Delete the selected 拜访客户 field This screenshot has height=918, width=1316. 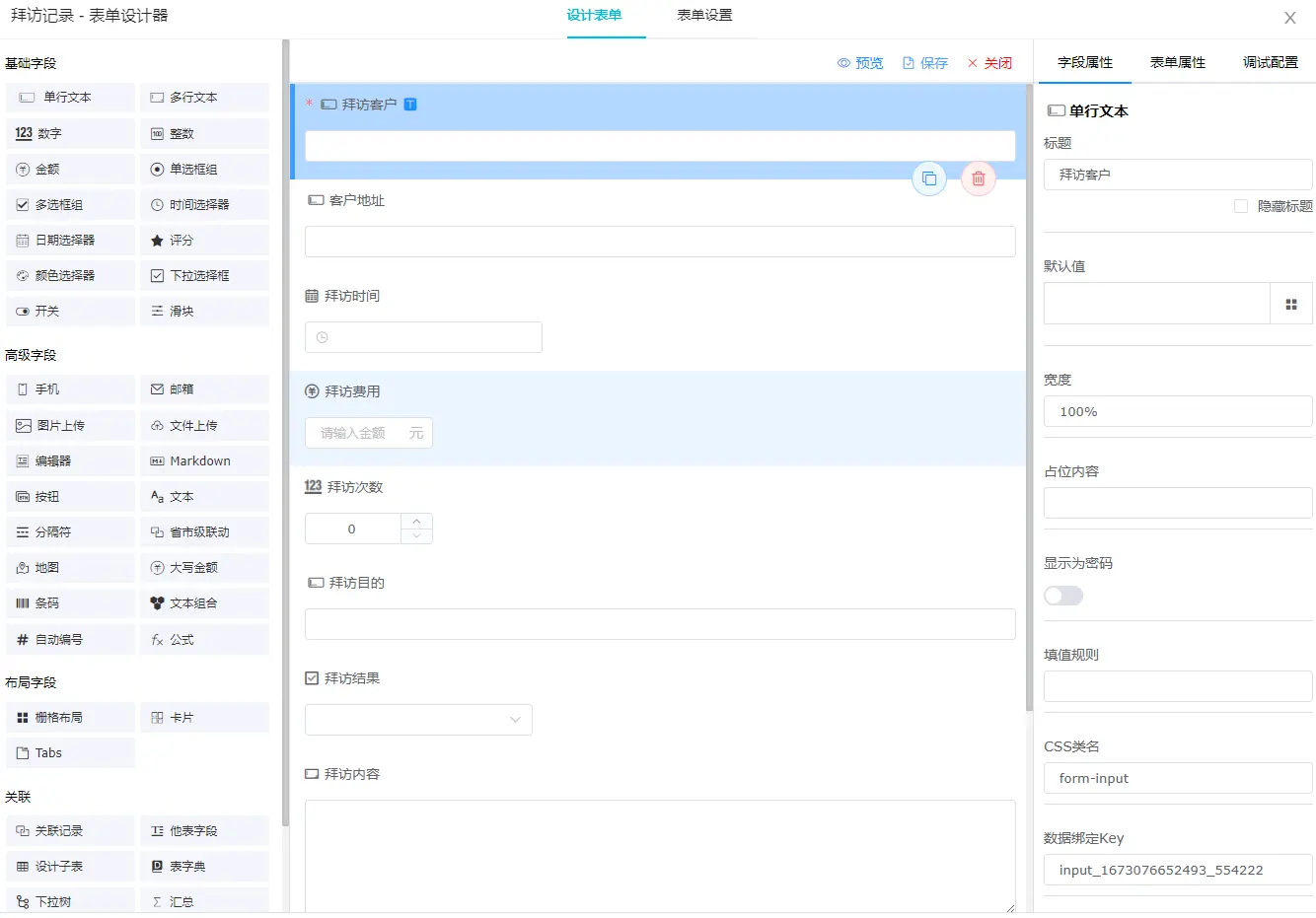click(979, 178)
